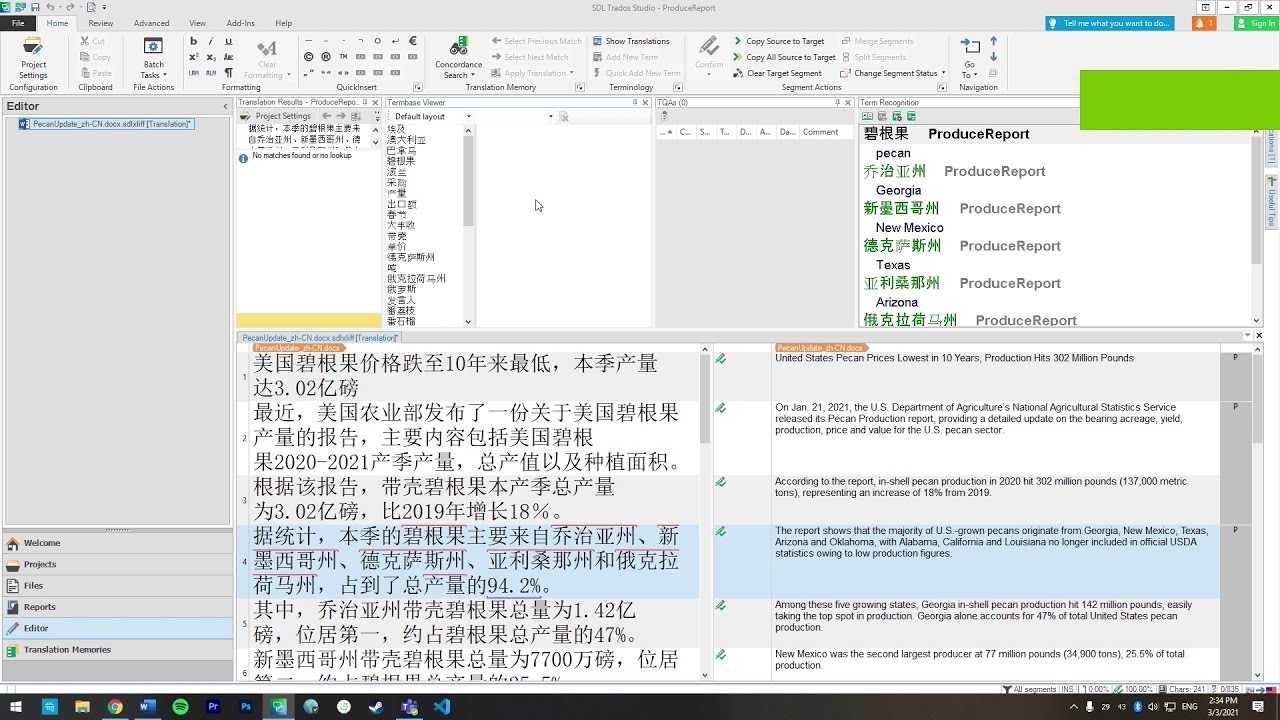Open the File menu
The image size is (1280, 720).
point(18,23)
